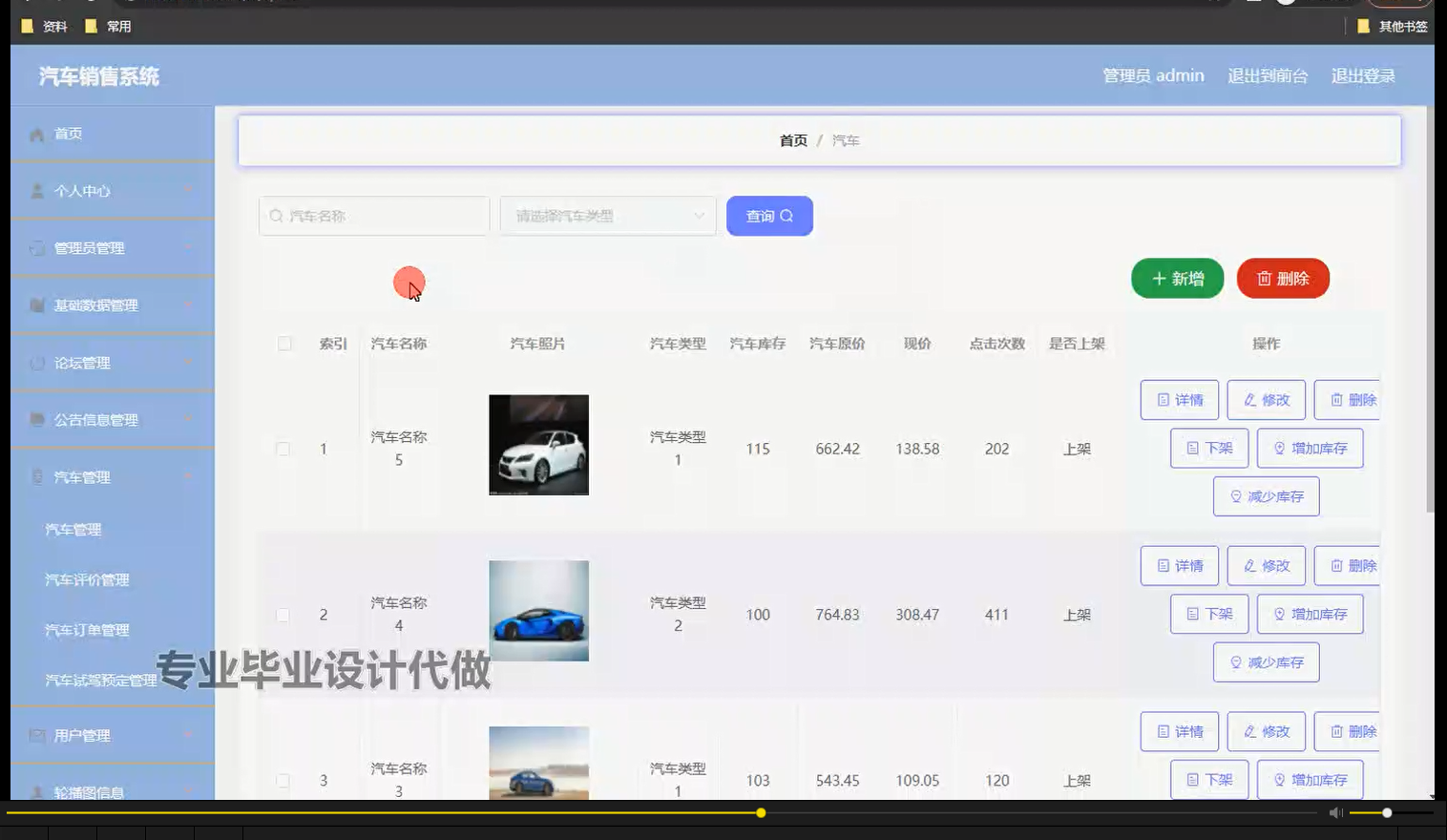Click the video progress slider at the bottom
The image size is (1447, 840).
coord(760,812)
